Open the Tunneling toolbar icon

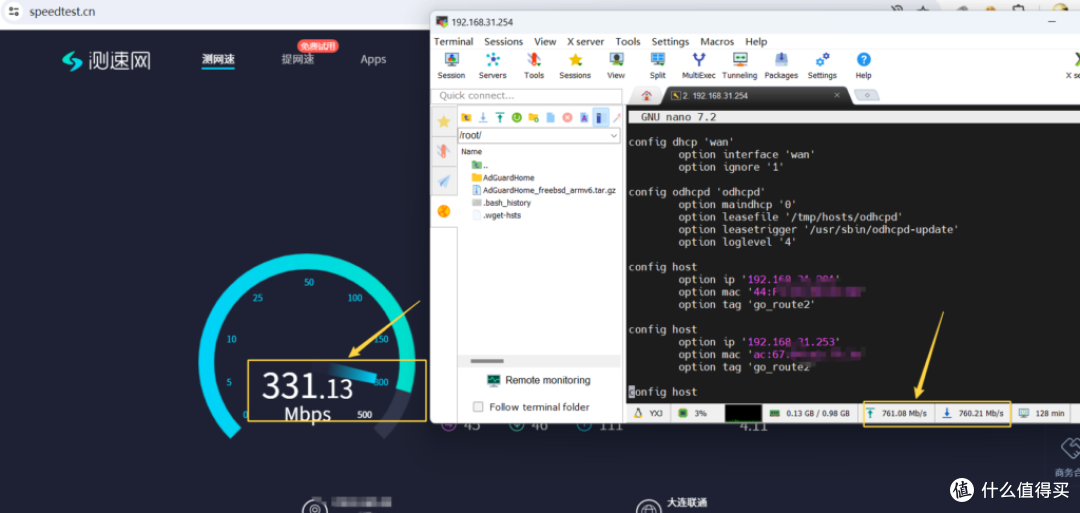coord(740,66)
